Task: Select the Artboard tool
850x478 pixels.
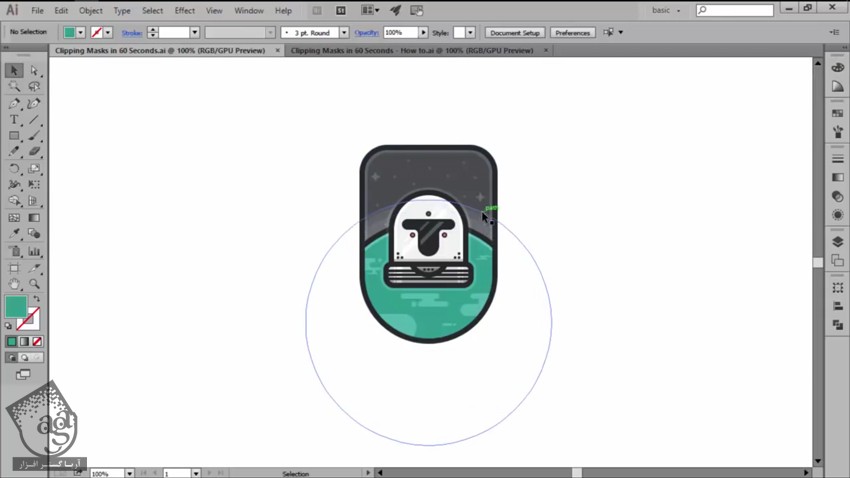Action: [14, 268]
